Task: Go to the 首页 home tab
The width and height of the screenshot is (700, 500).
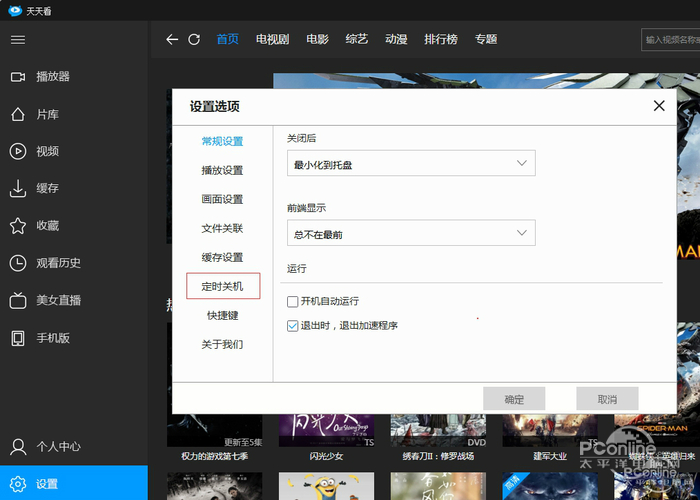Action: coord(228,39)
